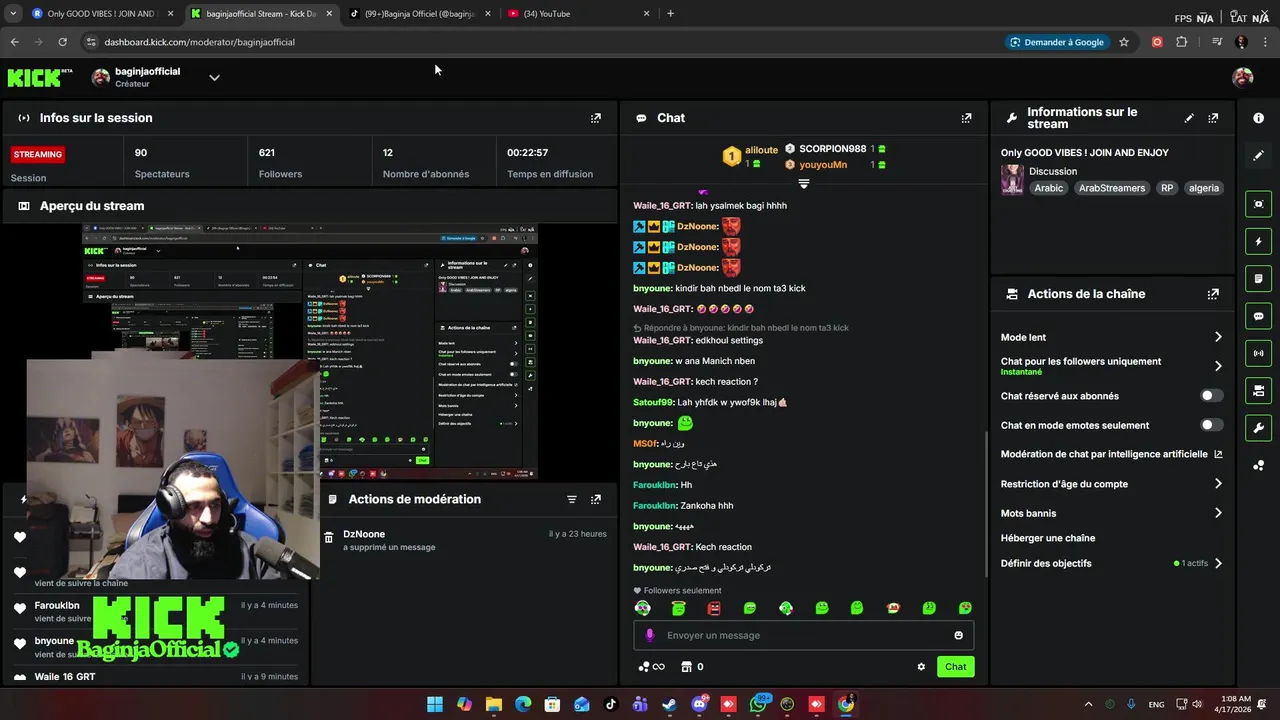The width and height of the screenshot is (1280, 720).
Task: Toggle the lightning bolt widget in the sidebar
Action: [x=1258, y=241]
